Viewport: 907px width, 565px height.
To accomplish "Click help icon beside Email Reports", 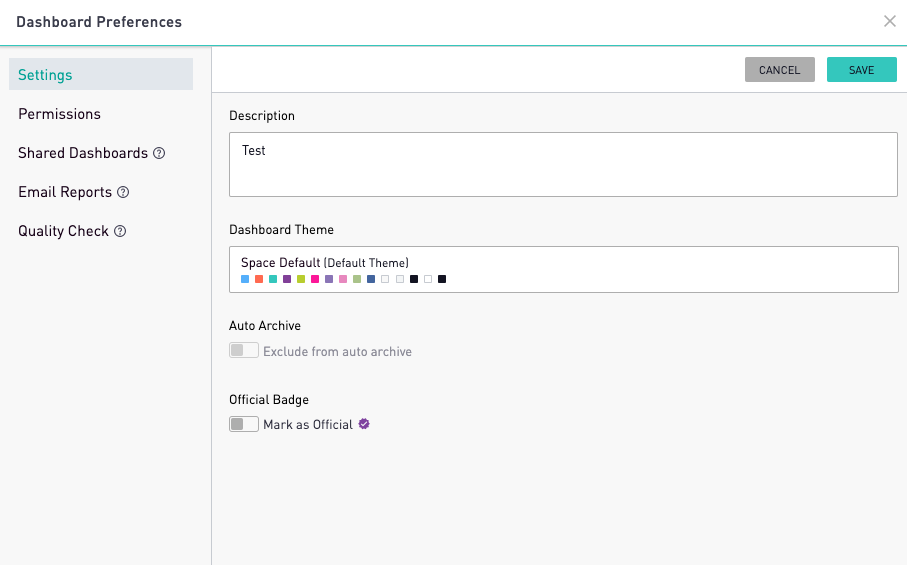I will 124,192.
